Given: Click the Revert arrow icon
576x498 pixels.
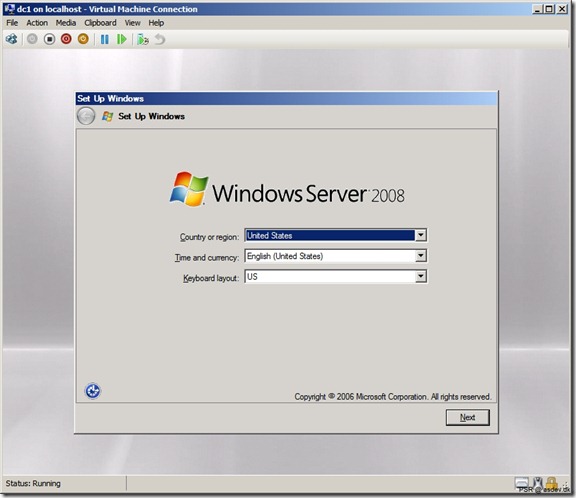Looking at the screenshot, I should [x=159, y=39].
